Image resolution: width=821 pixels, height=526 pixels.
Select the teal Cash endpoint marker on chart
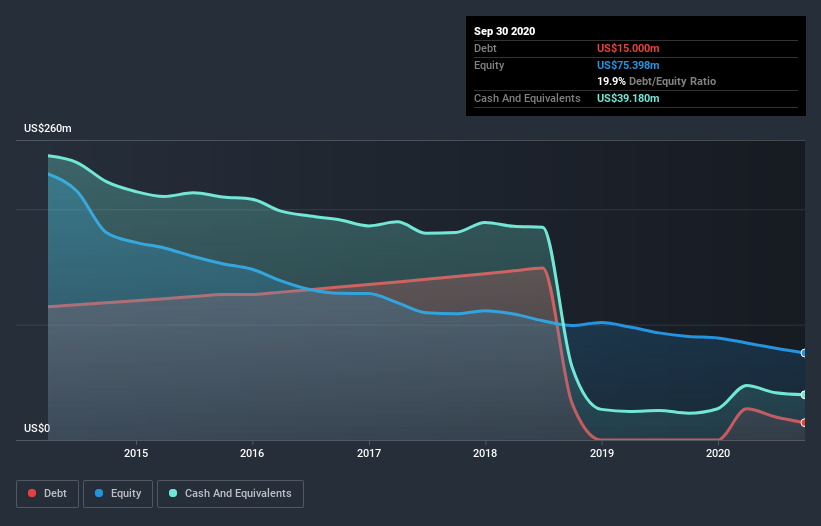click(803, 395)
